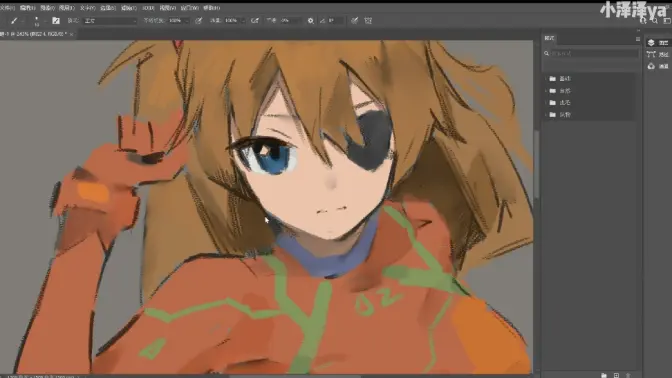Viewport: 672px width, 378px height.
Task: Click the canvas horizontal scrollbar
Action: click(x=296, y=376)
